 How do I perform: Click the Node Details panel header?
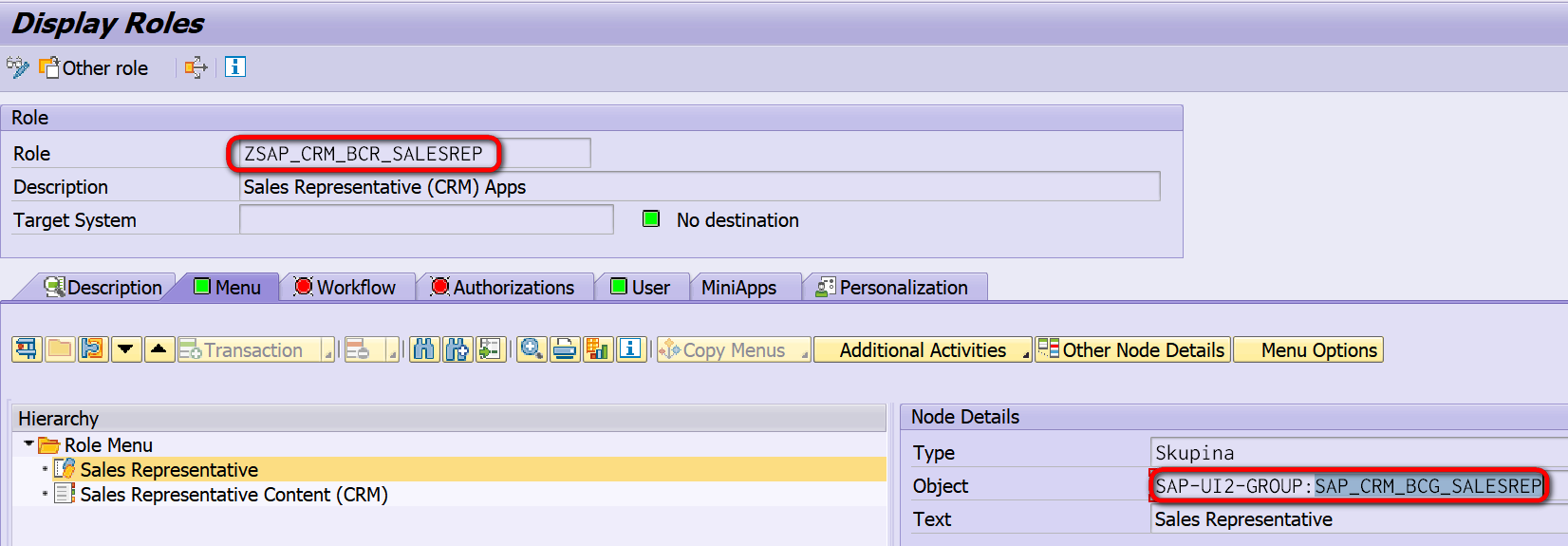click(x=1234, y=416)
